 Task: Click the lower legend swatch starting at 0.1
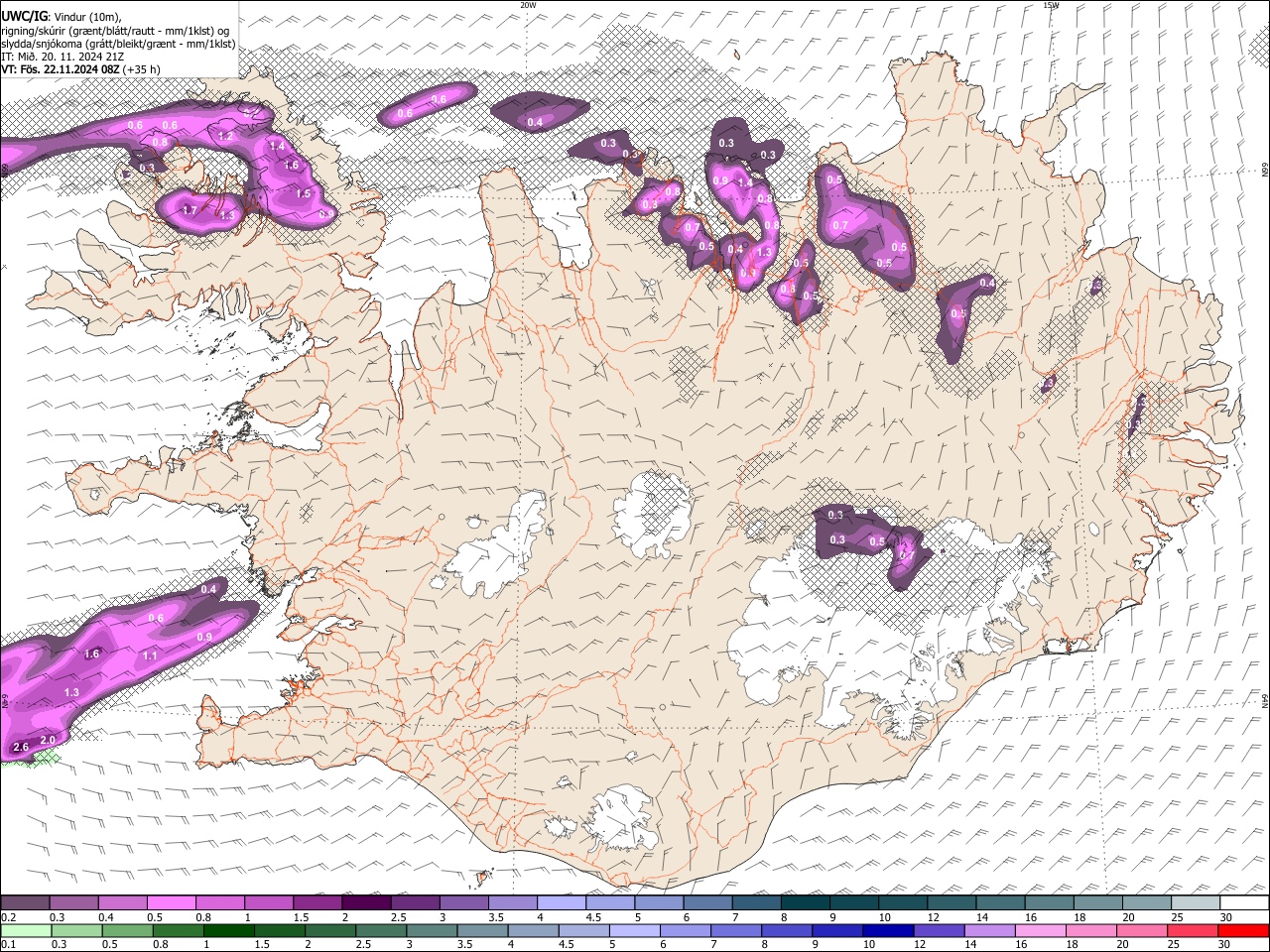click(x=26, y=931)
